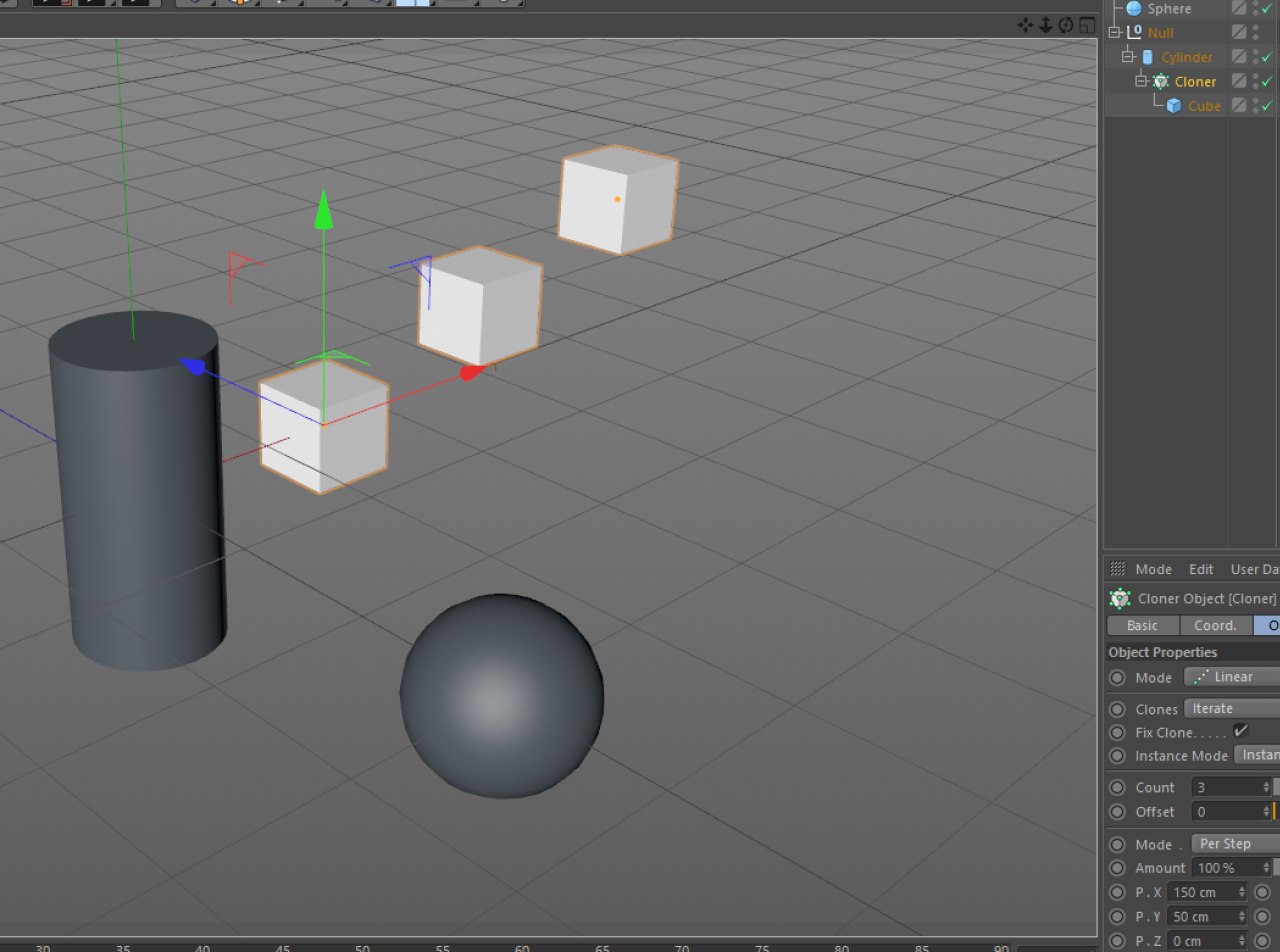Image resolution: width=1280 pixels, height=952 pixels.
Task: Open the Clones Iterate dropdown
Action: (x=1232, y=708)
